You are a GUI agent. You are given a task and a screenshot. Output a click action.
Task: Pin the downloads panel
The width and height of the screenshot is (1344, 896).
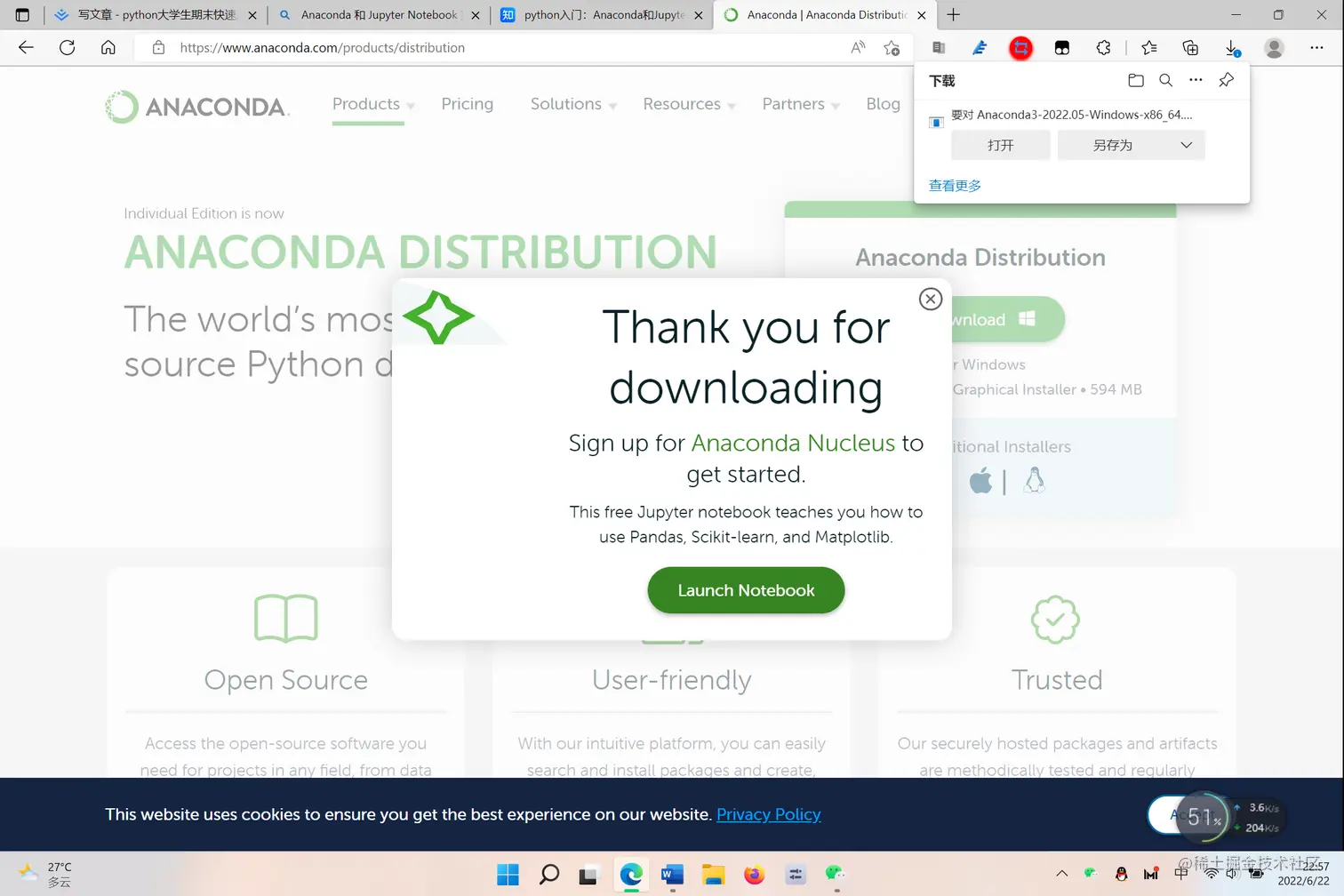(1227, 80)
